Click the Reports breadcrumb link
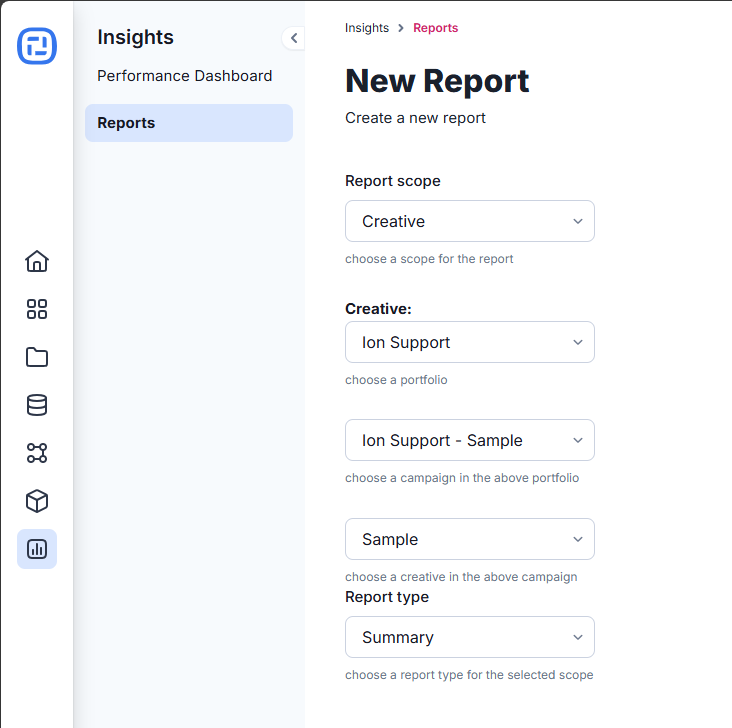732x728 pixels. 436,28
